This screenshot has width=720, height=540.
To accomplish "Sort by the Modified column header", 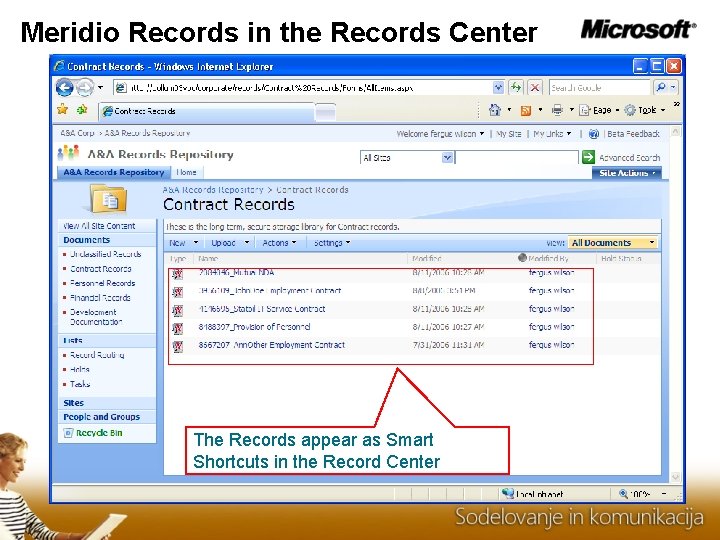I will [427, 259].
